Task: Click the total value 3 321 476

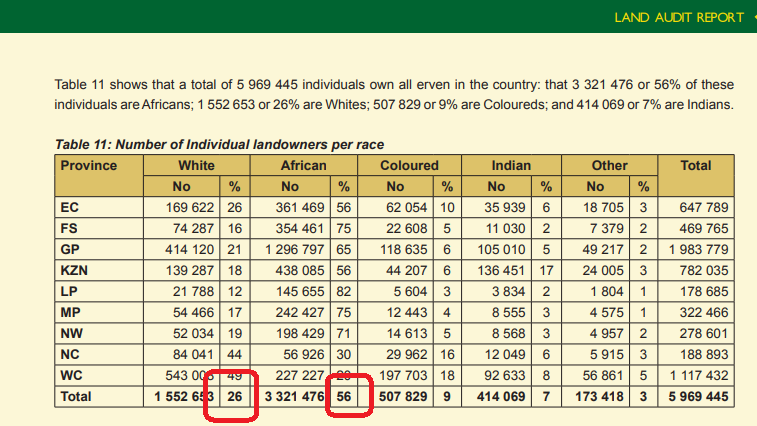Action: click(294, 397)
